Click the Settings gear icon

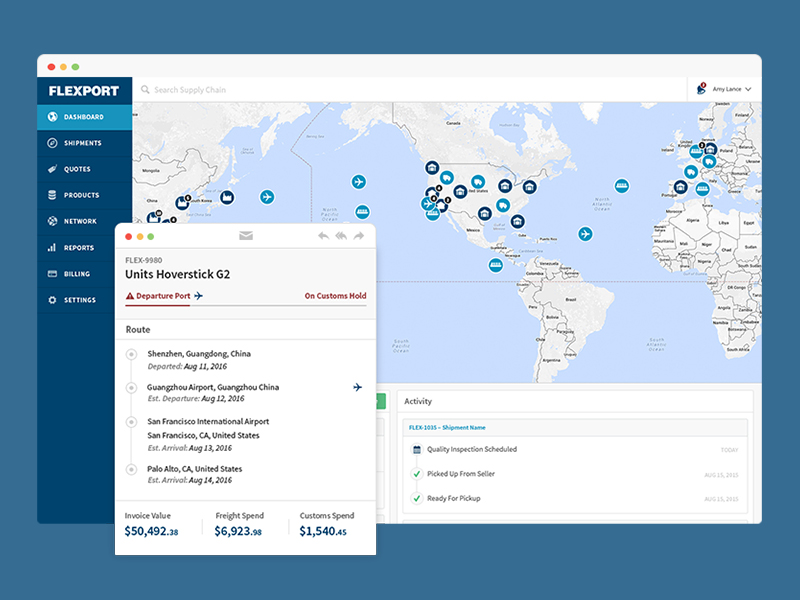pyautogui.click(x=52, y=299)
